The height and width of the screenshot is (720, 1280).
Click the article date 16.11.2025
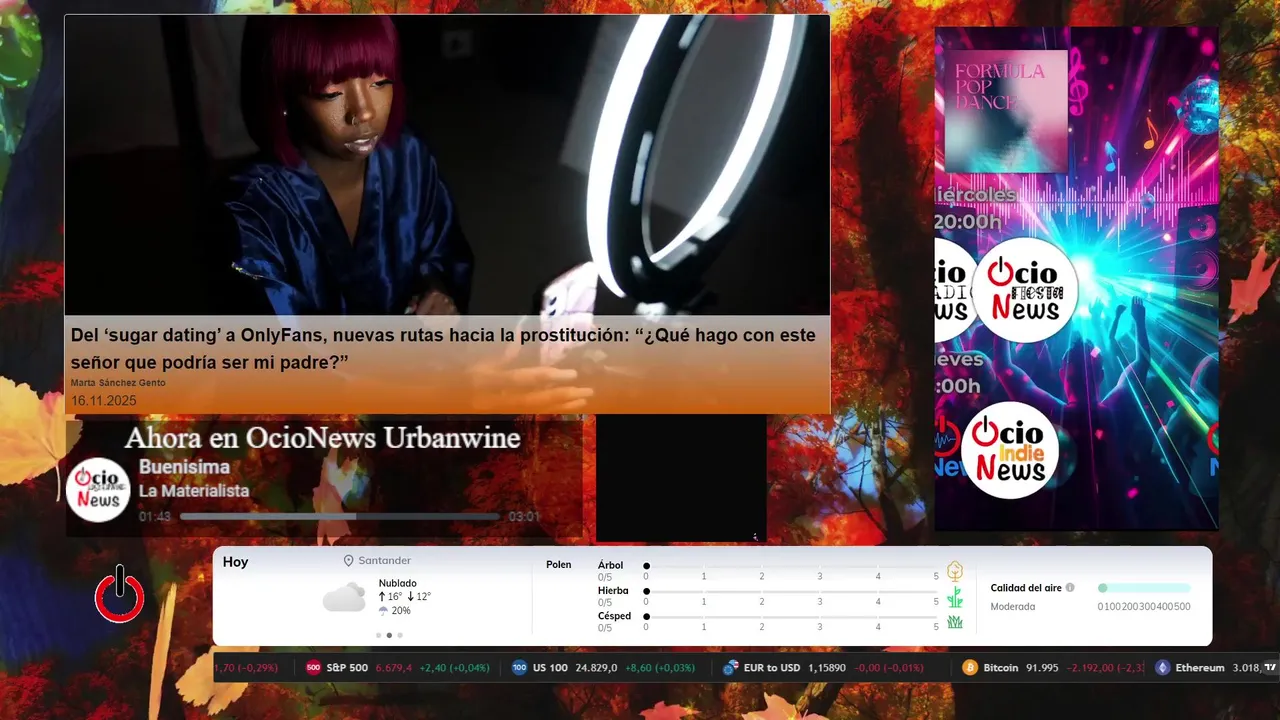click(103, 401)
